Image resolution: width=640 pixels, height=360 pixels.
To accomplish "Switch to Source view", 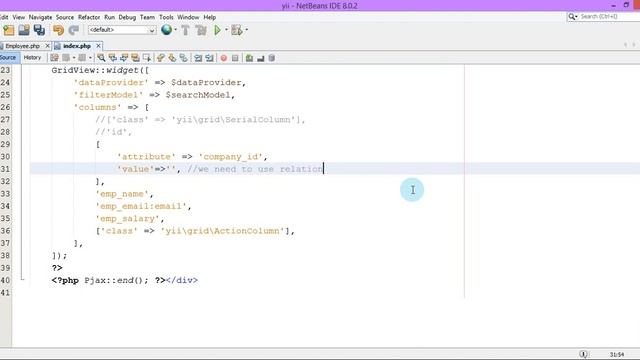I will tap(8, 58).
